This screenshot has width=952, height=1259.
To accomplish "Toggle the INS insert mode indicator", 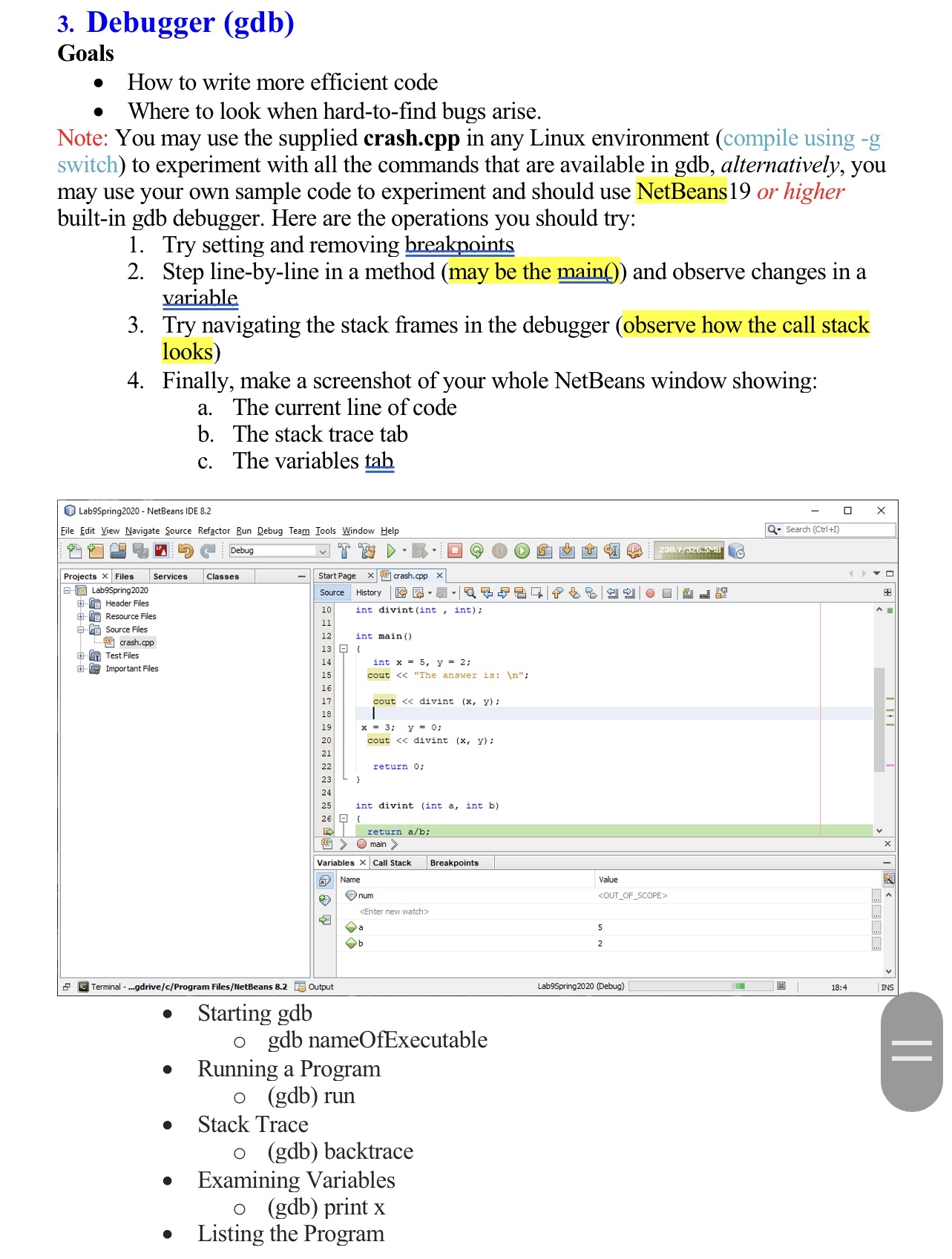I will pyautogui.click(x=887, y=987).
